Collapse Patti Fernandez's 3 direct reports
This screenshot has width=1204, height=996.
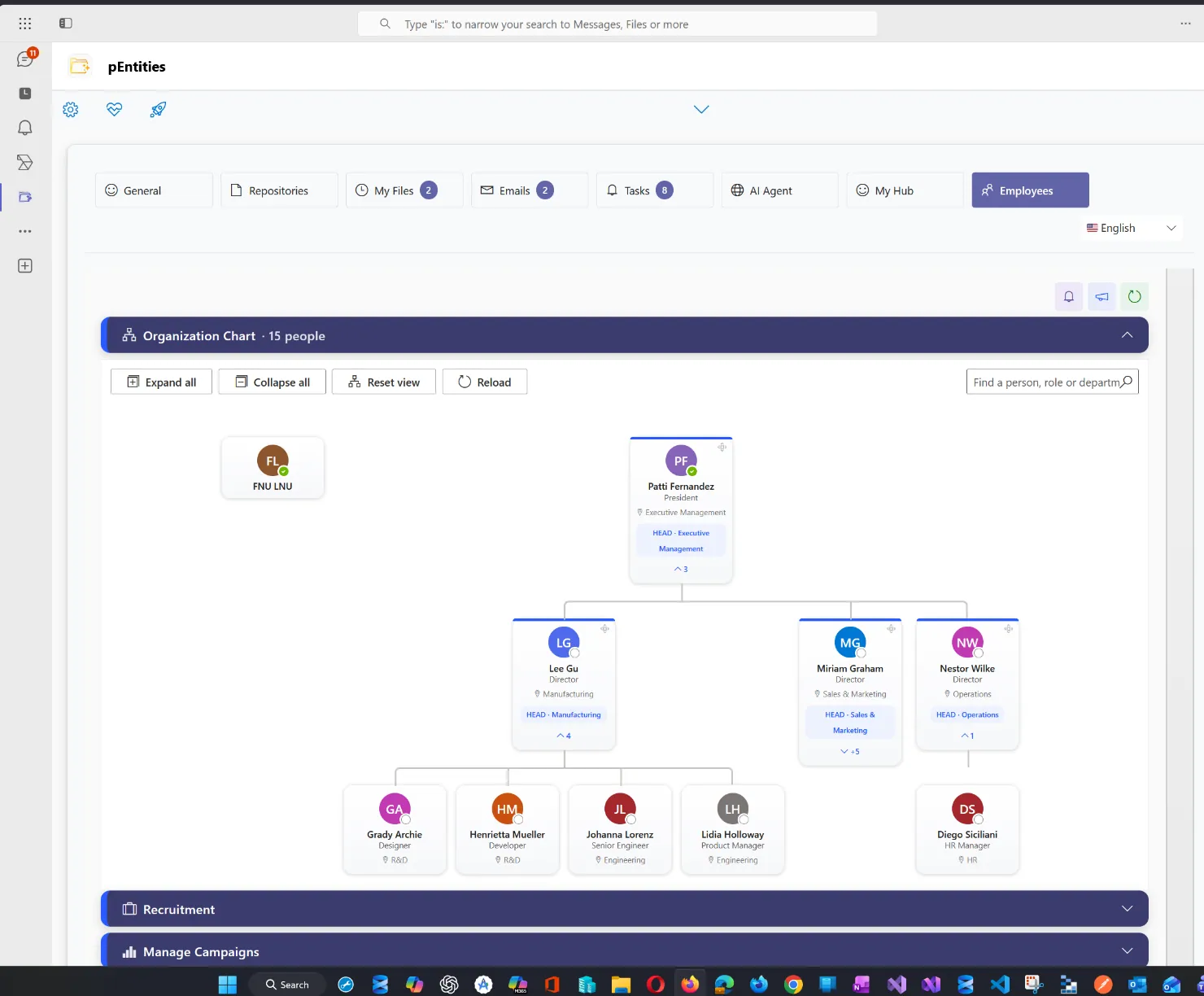click(681, 570)
